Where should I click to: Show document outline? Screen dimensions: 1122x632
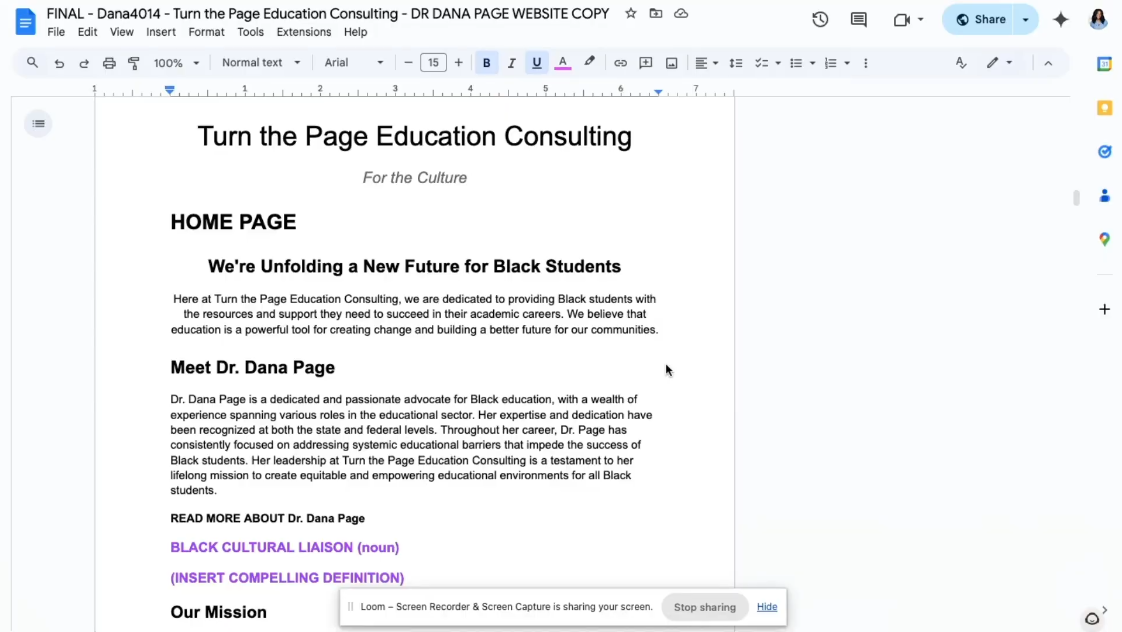(39, 124)
